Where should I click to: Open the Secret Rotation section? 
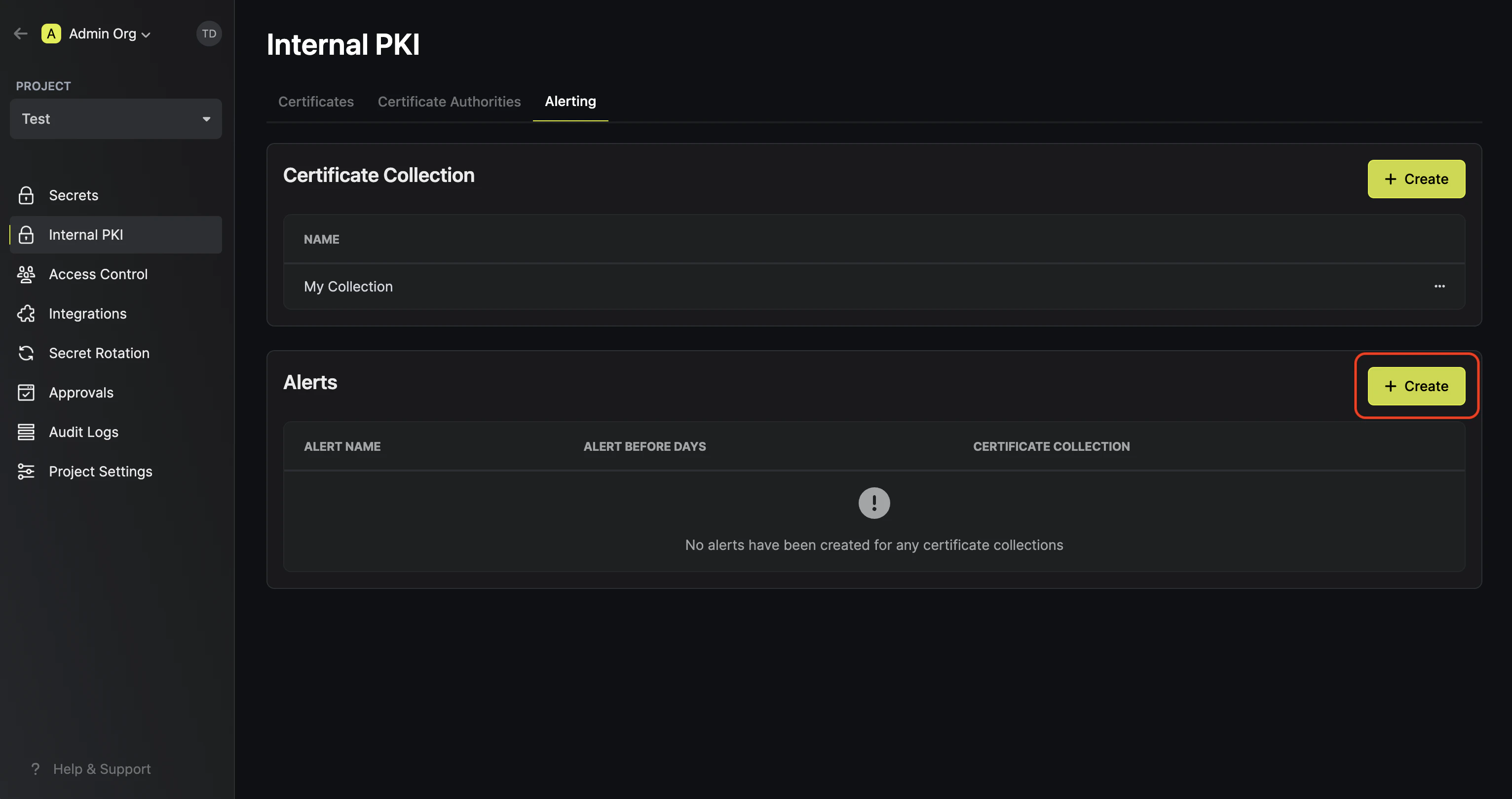point(115,353)
